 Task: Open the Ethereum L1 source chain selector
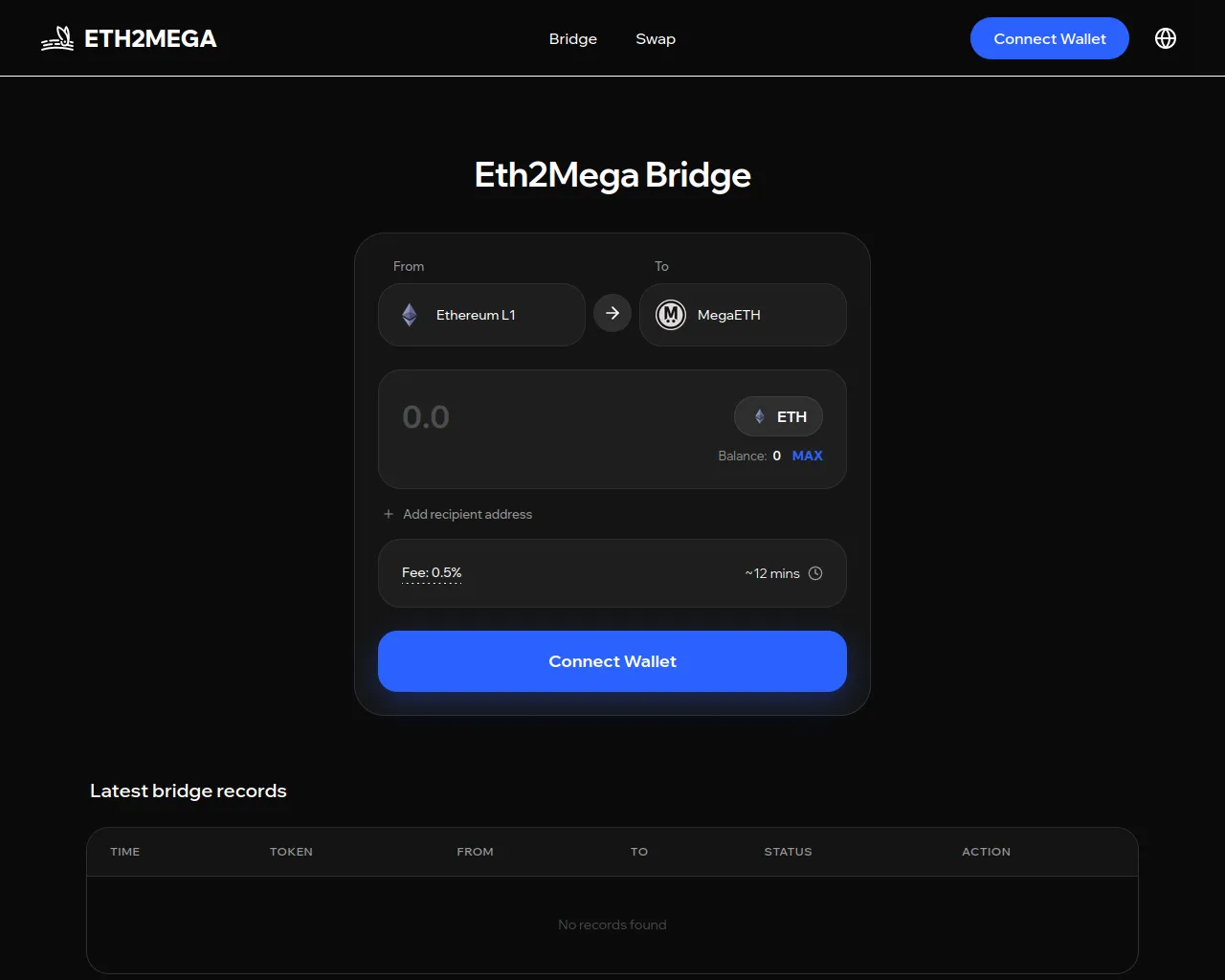pyautogui.click(x=481, y=315)
